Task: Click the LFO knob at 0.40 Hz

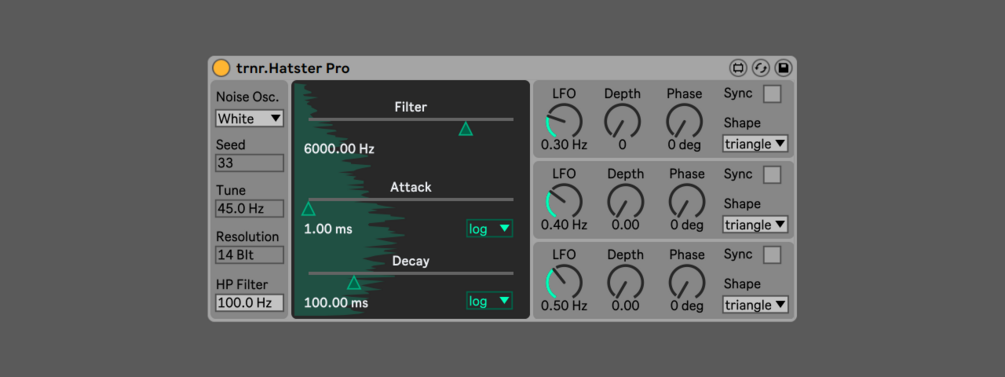Action: 564,201
